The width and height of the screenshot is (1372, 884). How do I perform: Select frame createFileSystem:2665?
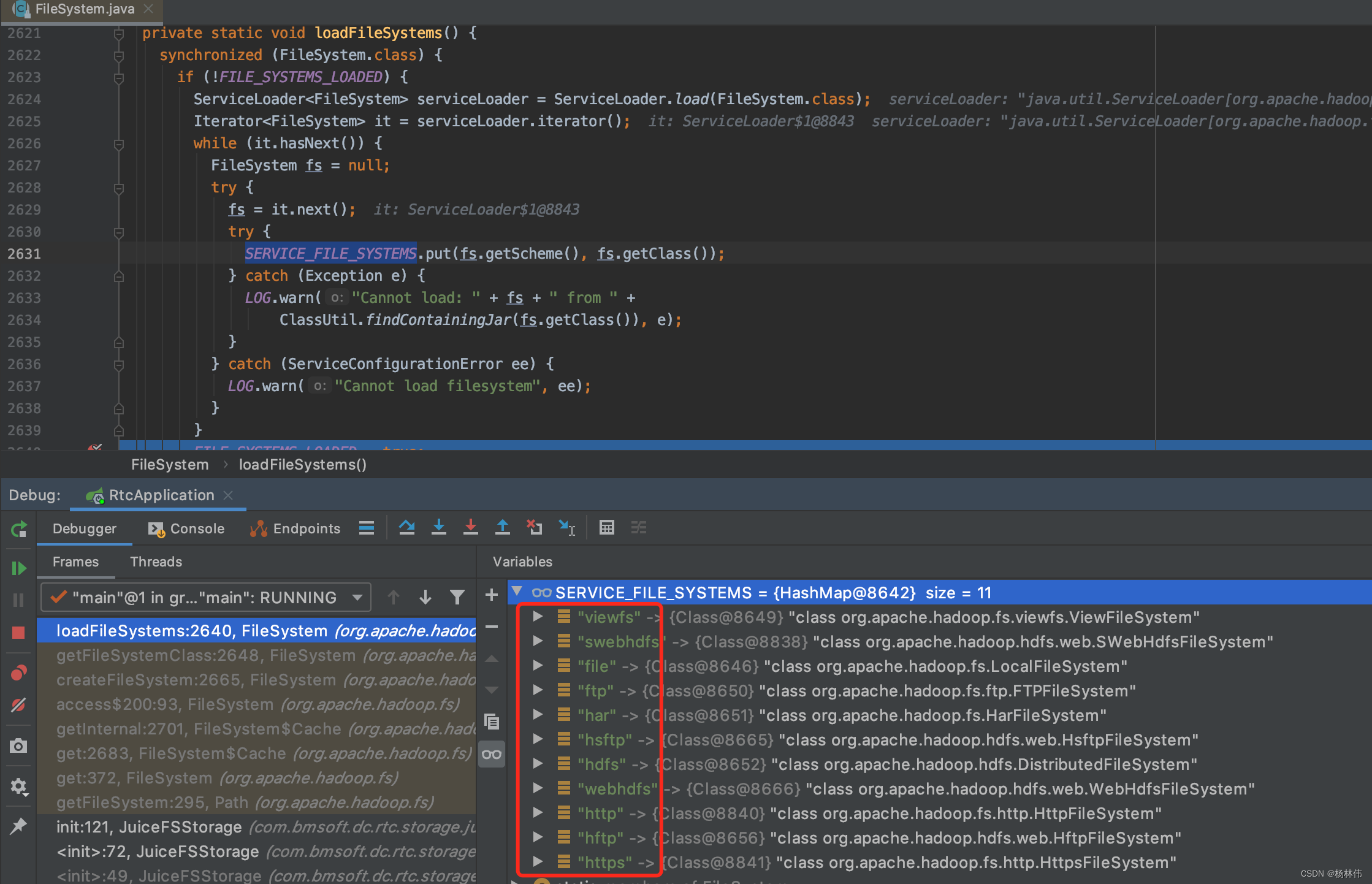(x=256, y=680)
